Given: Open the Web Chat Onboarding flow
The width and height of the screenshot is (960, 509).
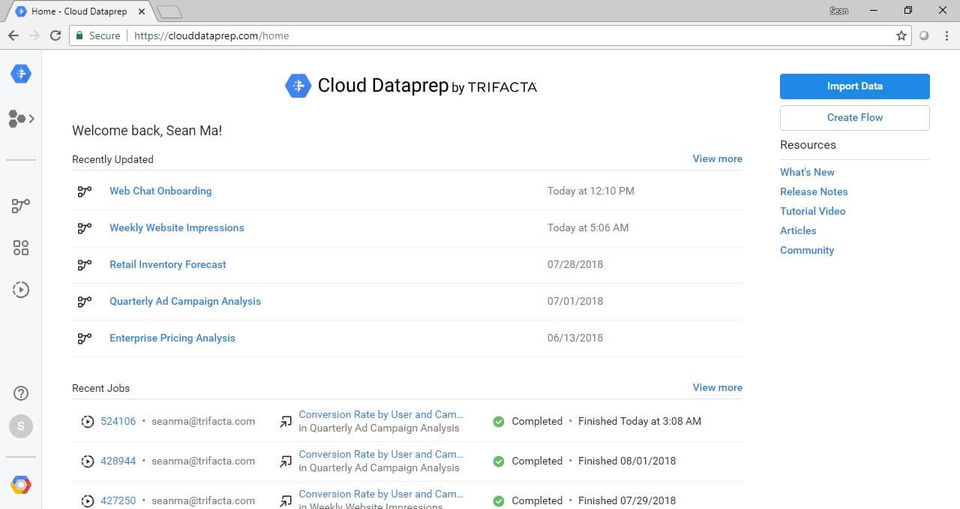Looking at the screenshot, I should pyautogui.click(x=160, y=191).
